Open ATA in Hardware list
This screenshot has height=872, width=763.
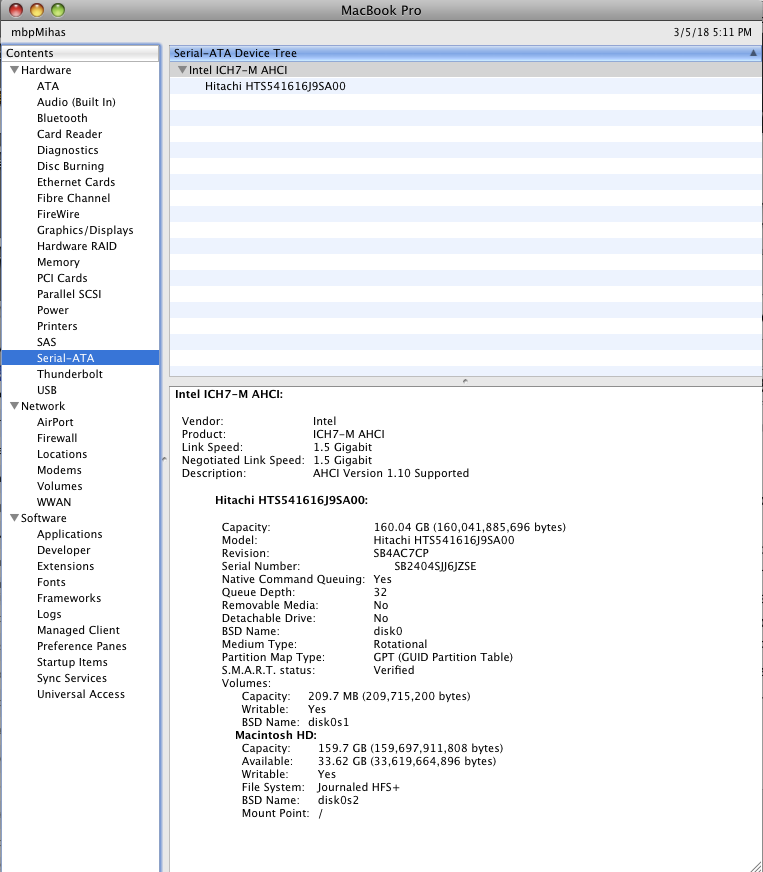[x=48, y=86]
